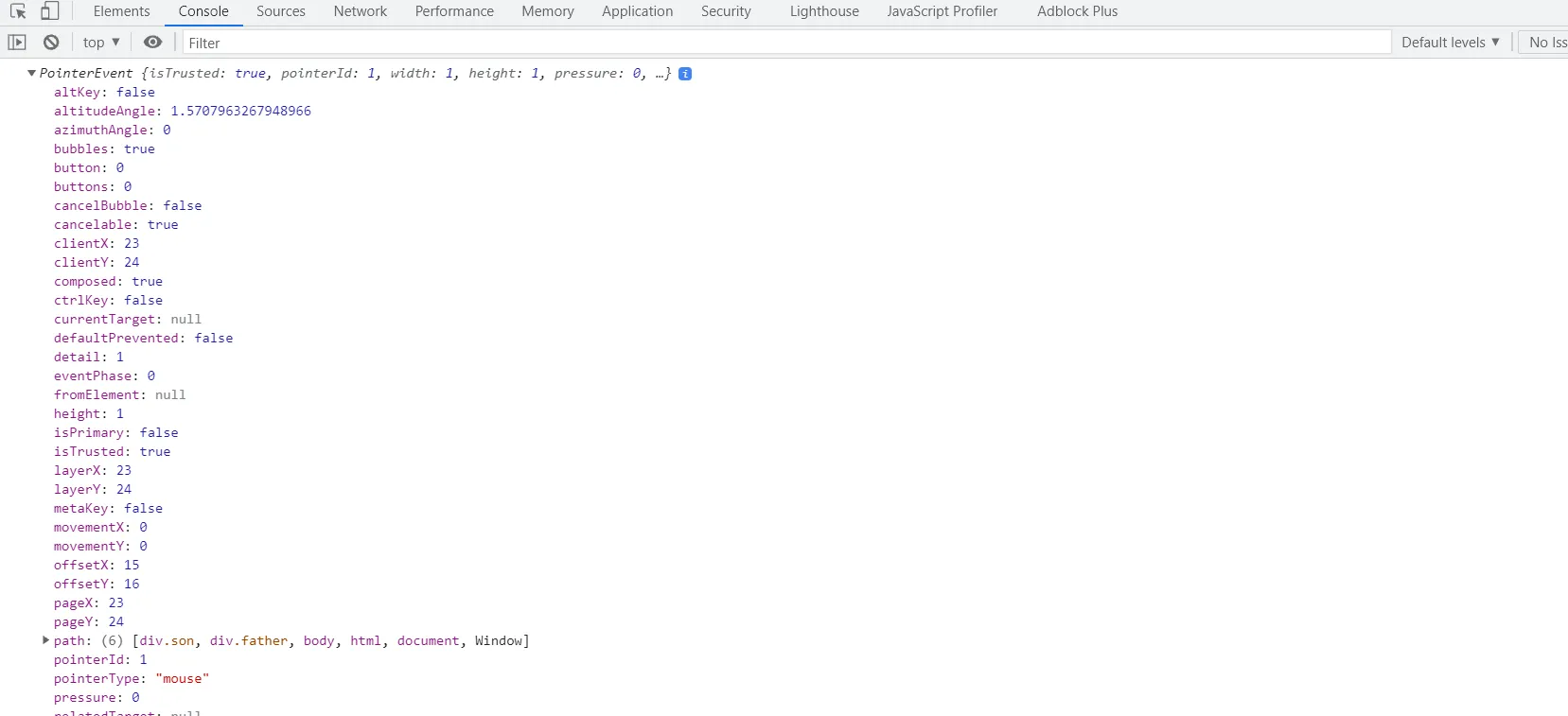Switch to the Sources tab
This screenshot has height=716, width=1568.
click(281, 11)
